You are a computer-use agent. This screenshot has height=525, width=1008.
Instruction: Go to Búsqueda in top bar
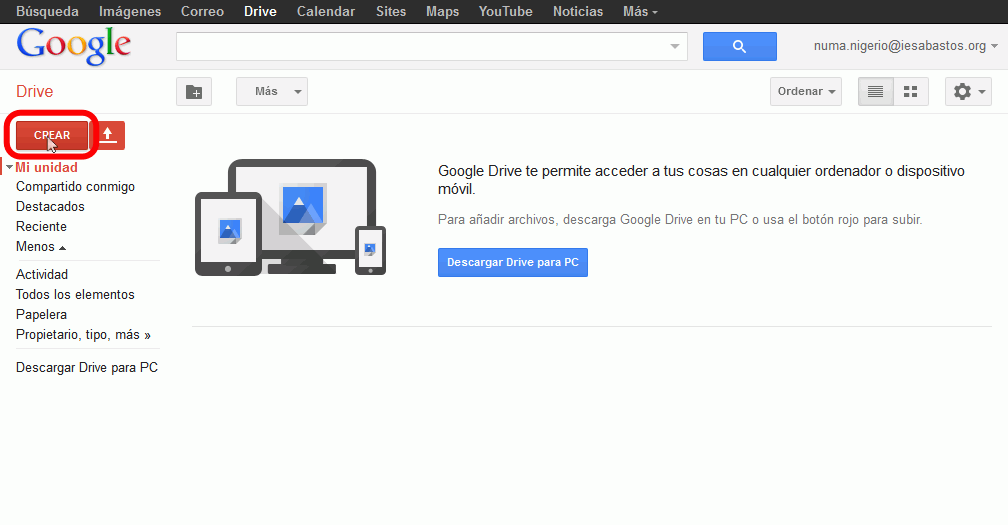click(x=48, y=12)
